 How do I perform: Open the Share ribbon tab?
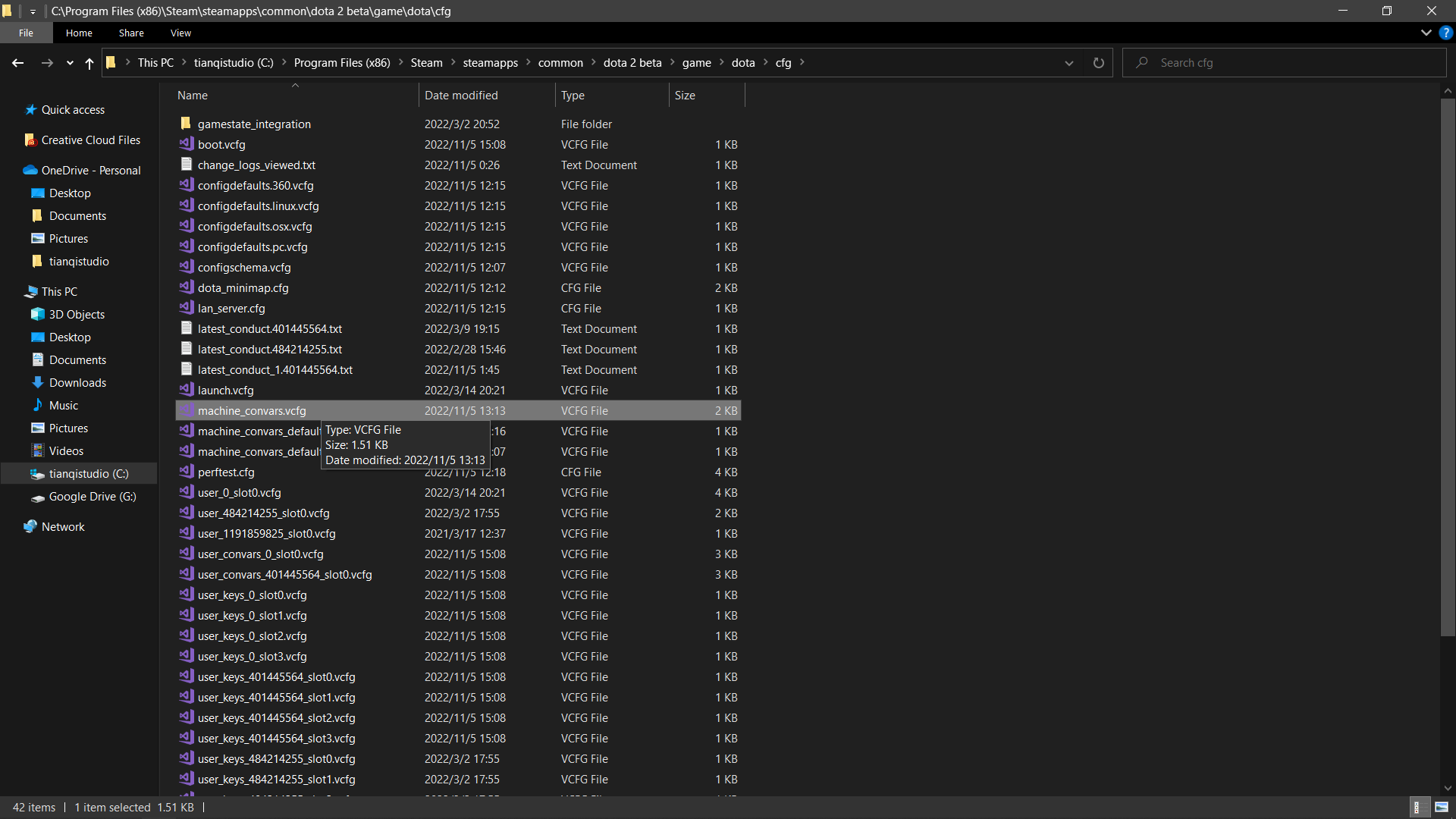pos(131,33)
